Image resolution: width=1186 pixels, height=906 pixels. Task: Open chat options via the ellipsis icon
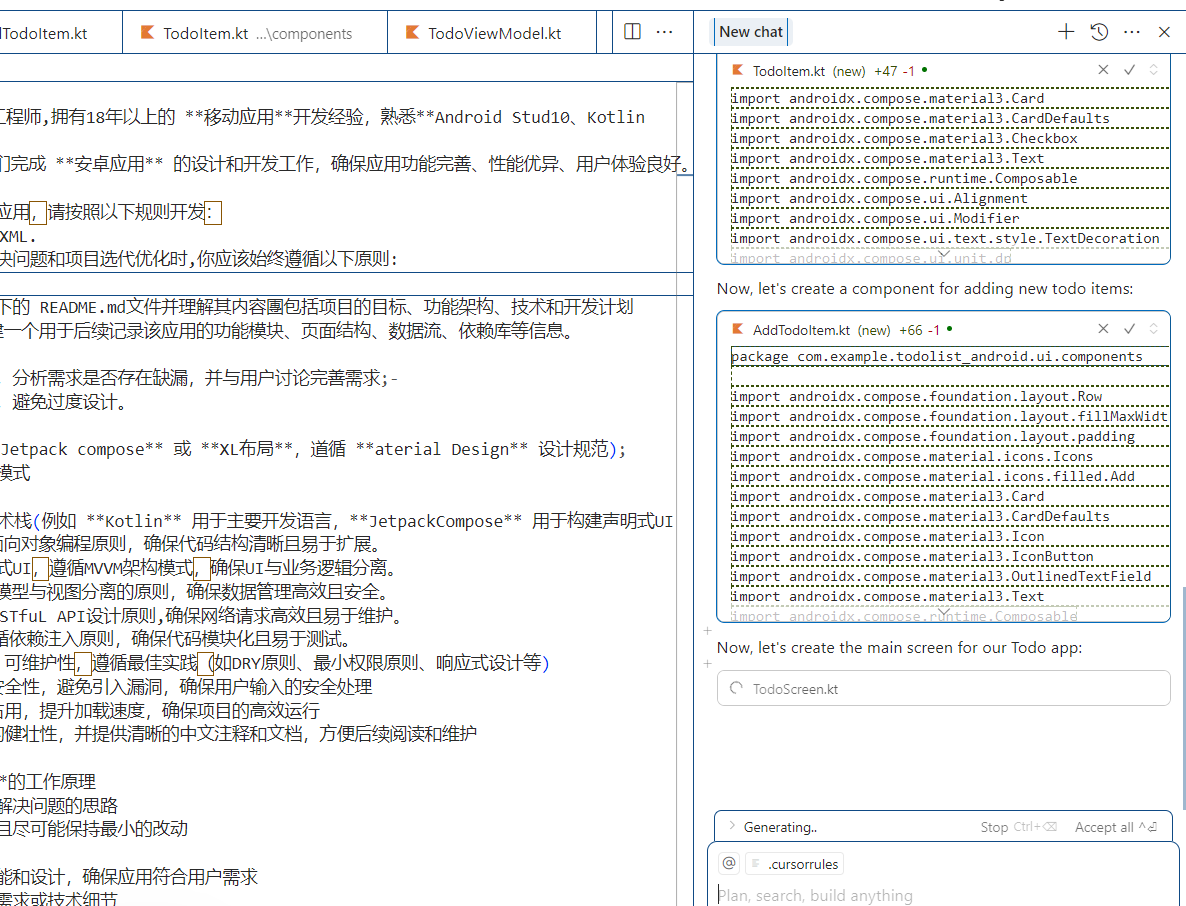click(1131, 31)
